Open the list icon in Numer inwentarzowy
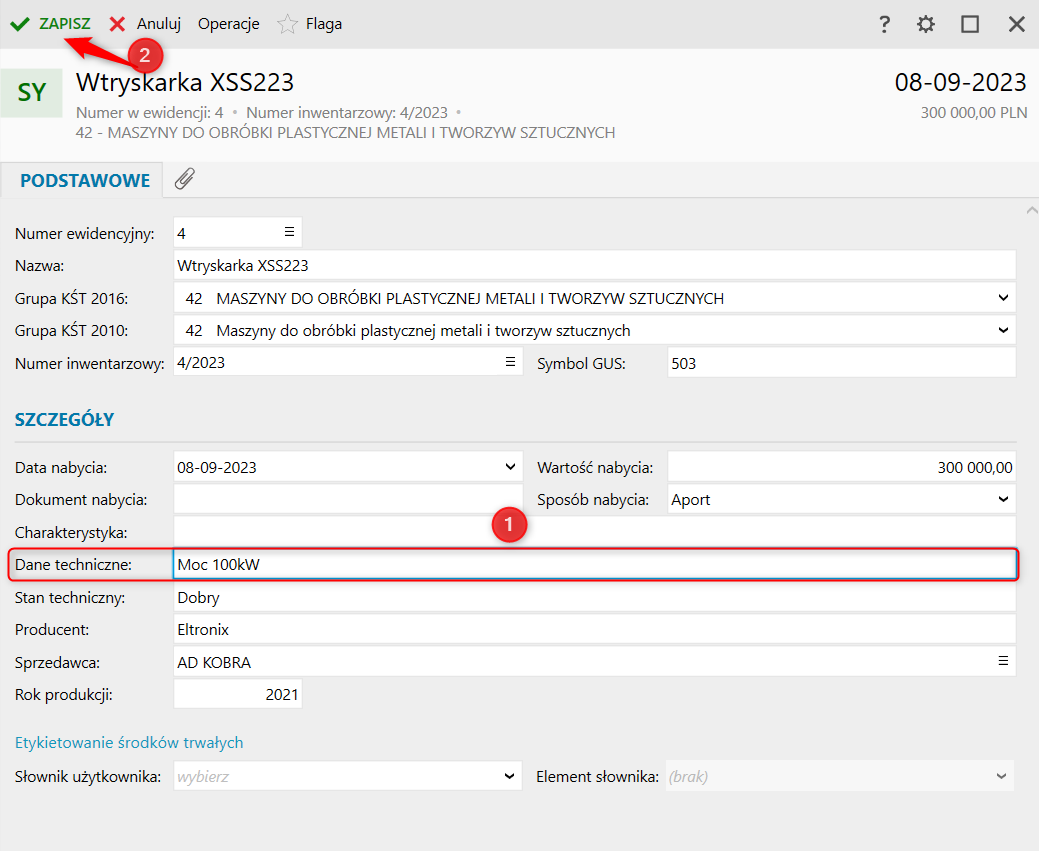This screenshot has width=1039, height=851. click(510, 362)
